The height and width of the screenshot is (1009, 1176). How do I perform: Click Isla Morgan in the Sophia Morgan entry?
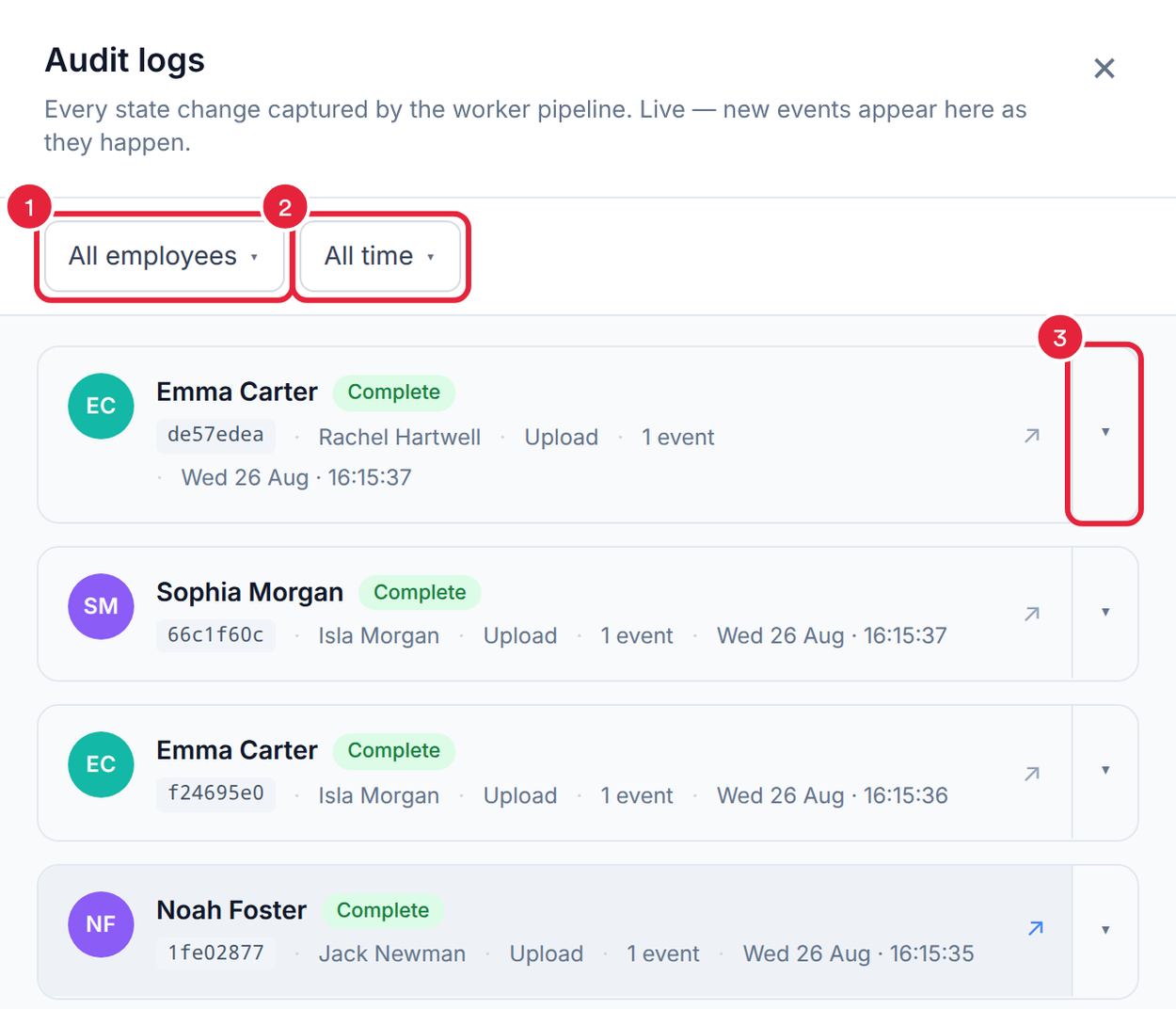(379, 636)
